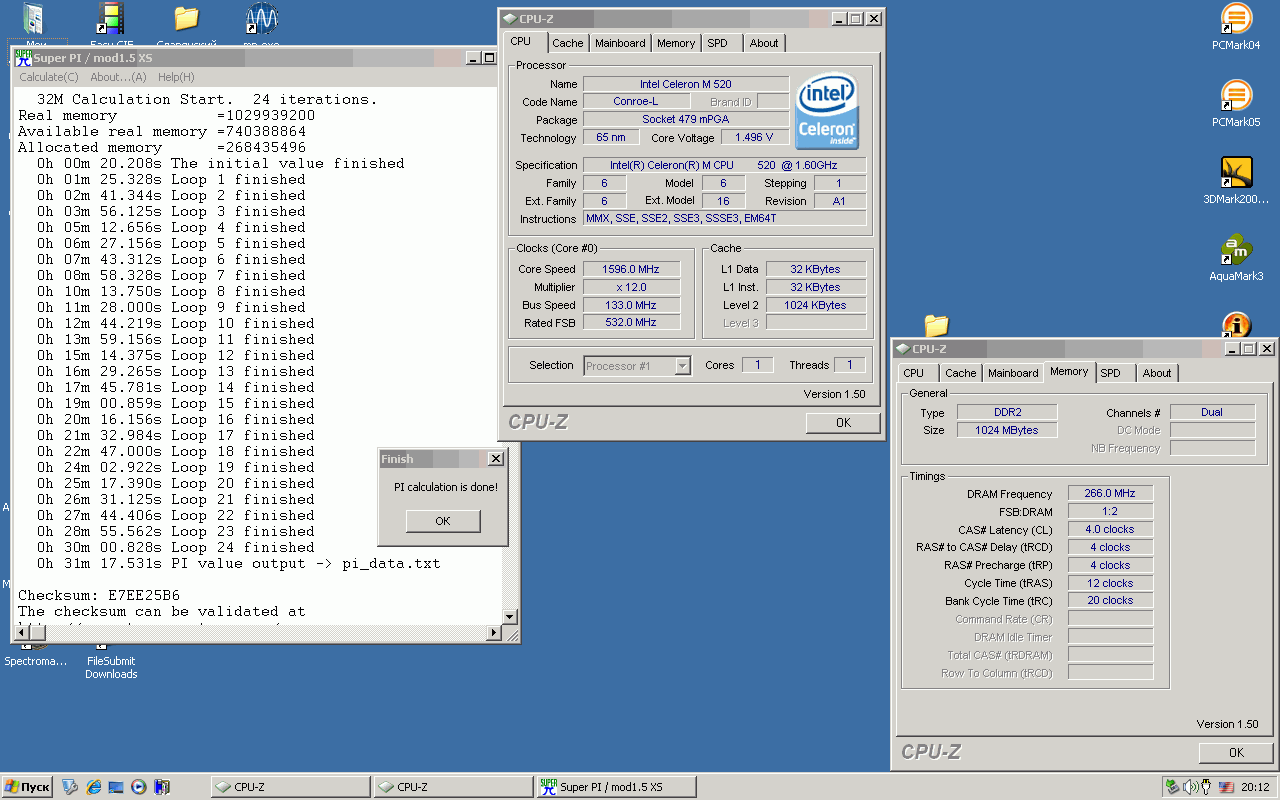Click the Loop 24 finished line
This screenshot has width=1280, height=800.
click(x=175, y=547)
